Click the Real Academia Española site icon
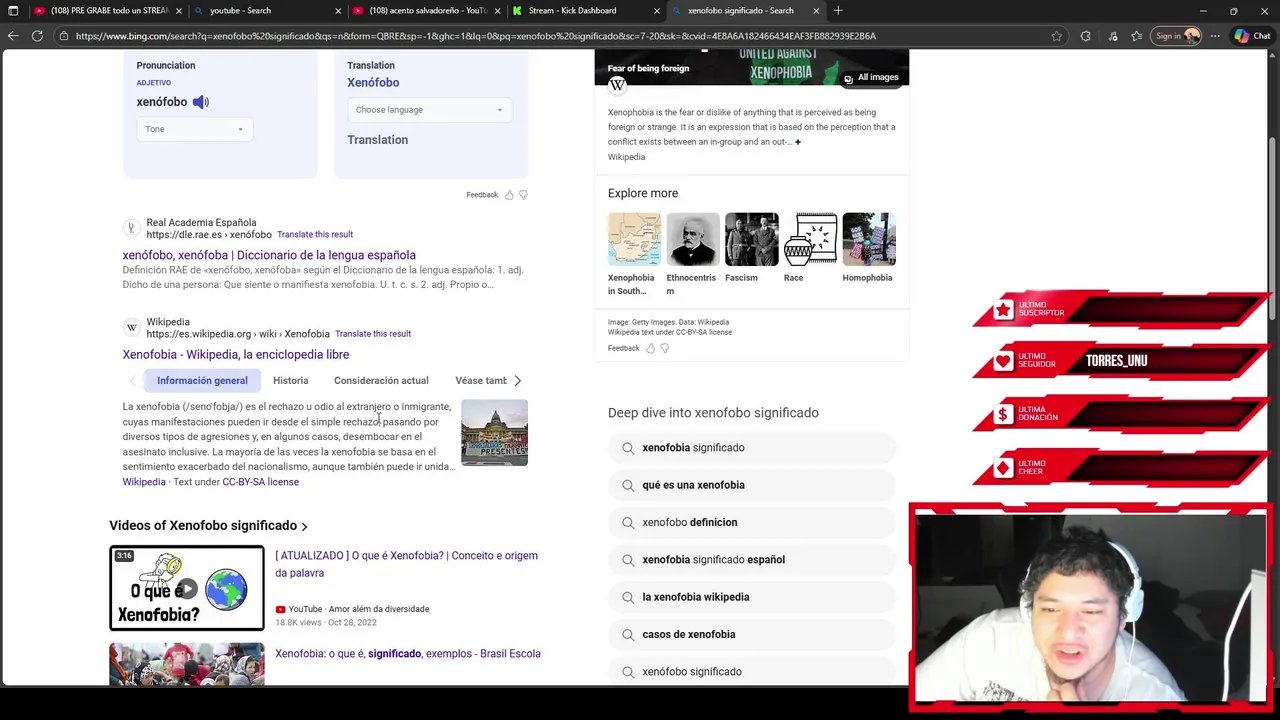1280x720 pixels. click(131, 229)
